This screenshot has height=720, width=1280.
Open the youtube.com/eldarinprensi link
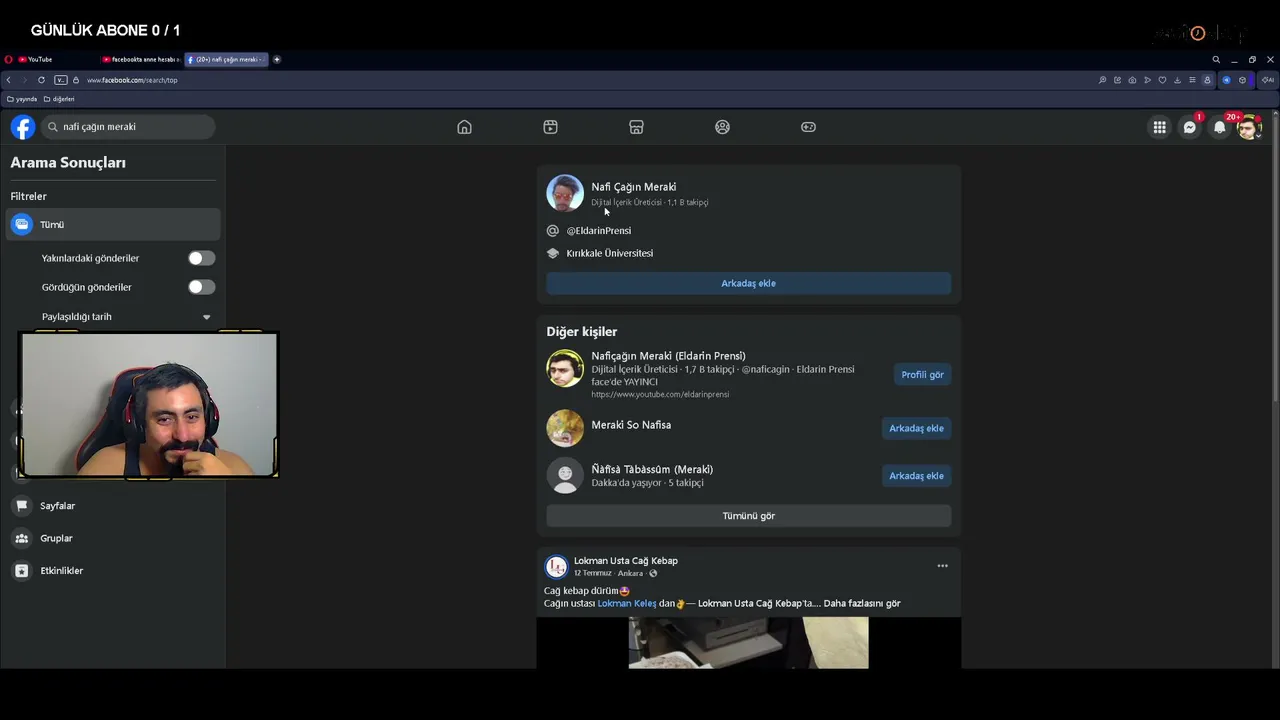[660, 394]
